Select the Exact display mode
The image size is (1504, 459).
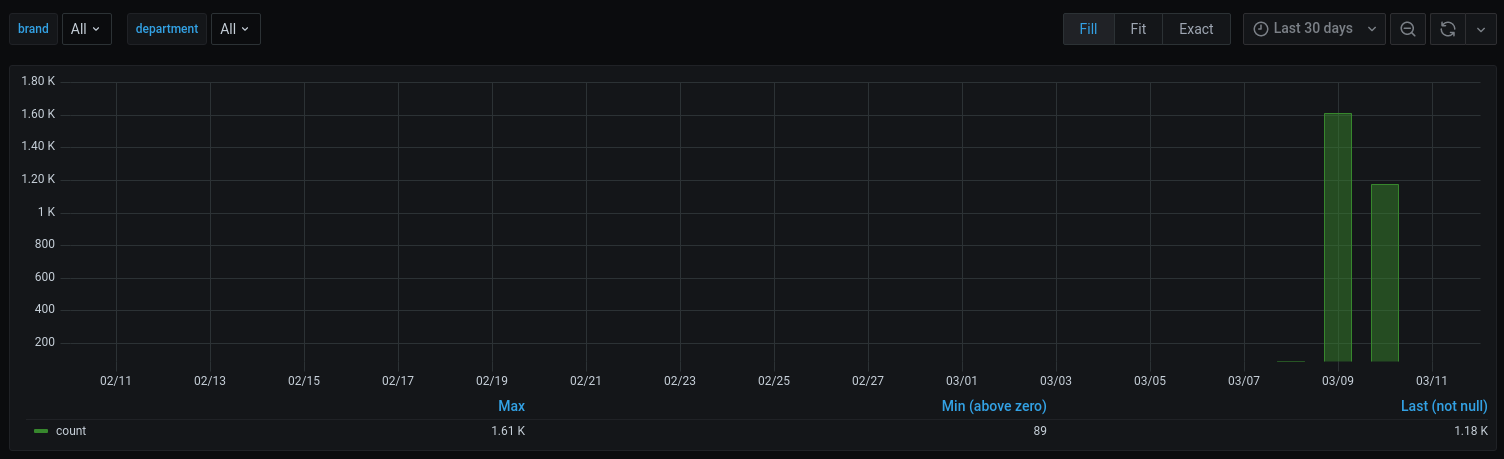[1196, 29]
